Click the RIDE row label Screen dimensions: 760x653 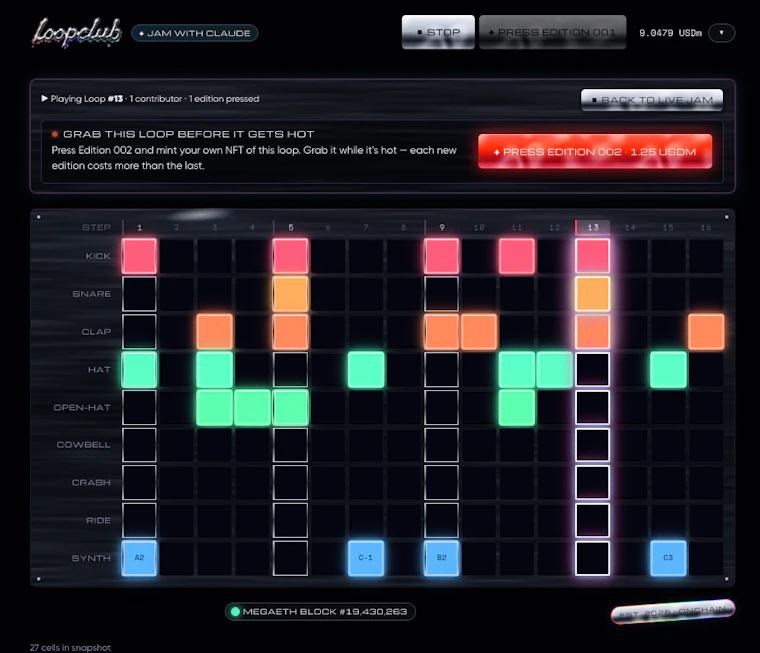point(98,520)
